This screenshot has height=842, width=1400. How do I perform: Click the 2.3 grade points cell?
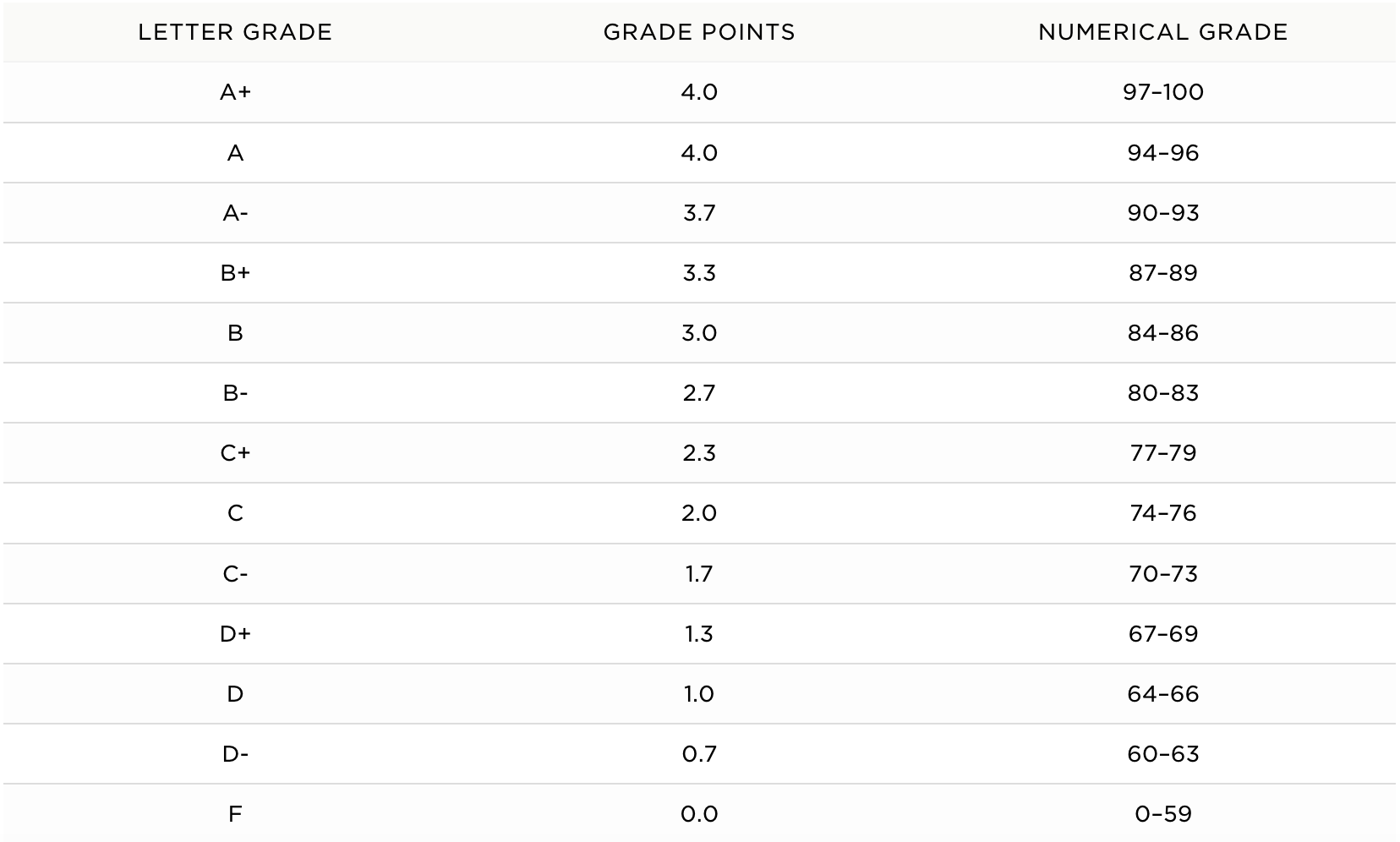[x=699, y=453]
